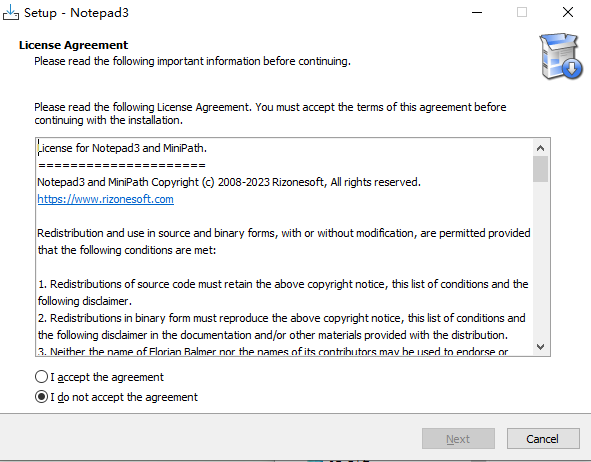This screenshot has width=591, height=462.
Task: Select "I do not accept the agreement" option
Action: (x=41, y=397)
